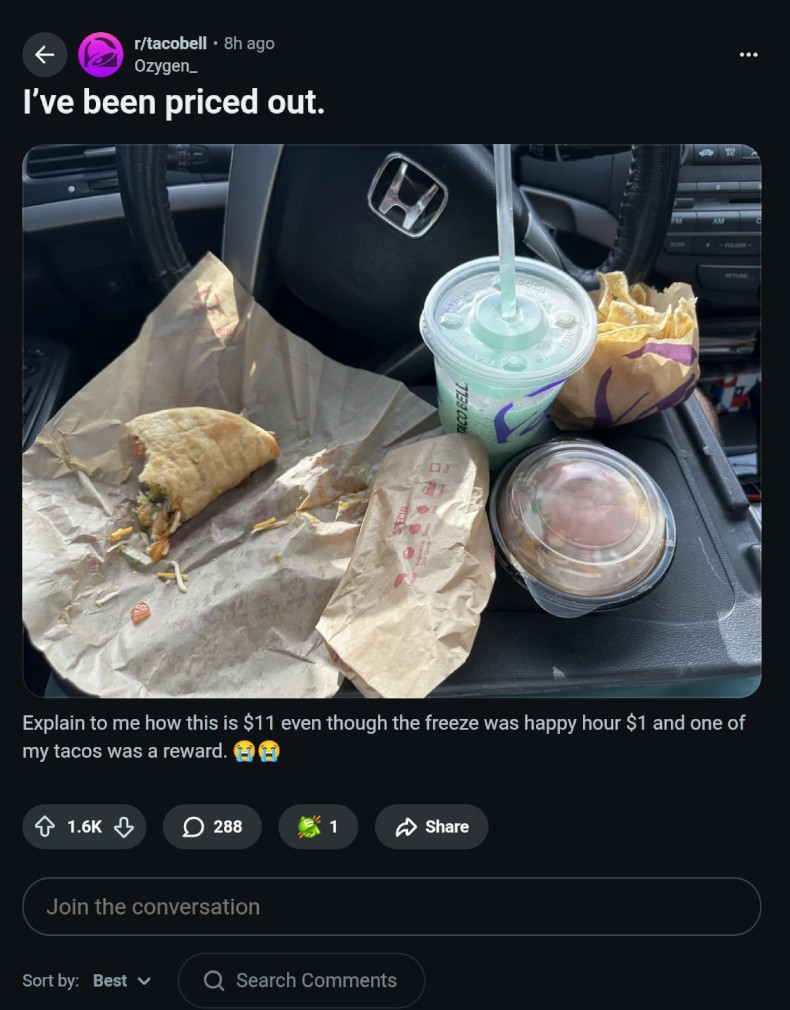Upvote the post
The width and height of the screenshot is (790, 1010).
pos(44,826)
